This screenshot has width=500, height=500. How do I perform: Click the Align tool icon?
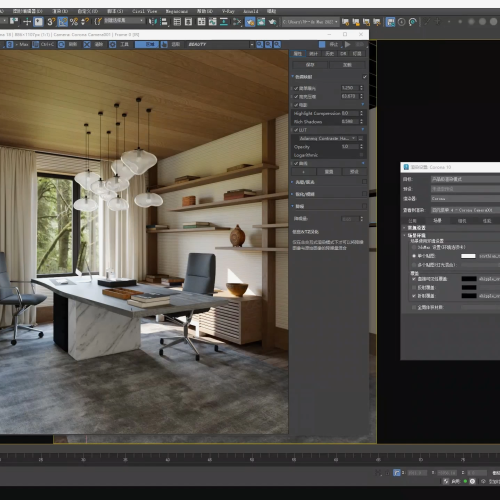tap(164, 22)
